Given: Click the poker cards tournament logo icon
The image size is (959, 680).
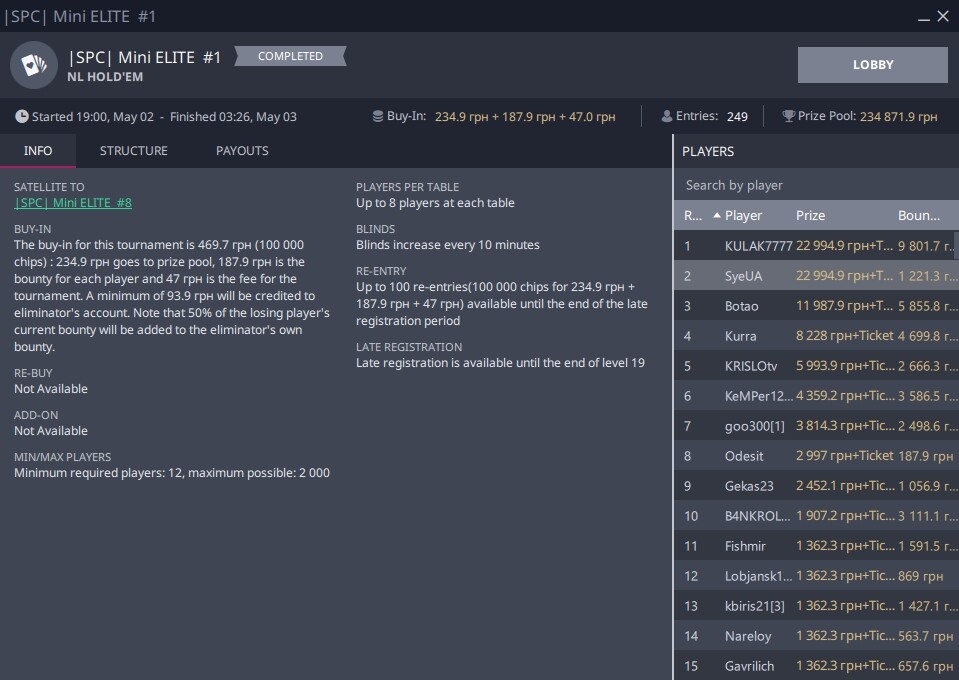Looking at the screenshot, I should pyautogui.click(x=34, y=65).
